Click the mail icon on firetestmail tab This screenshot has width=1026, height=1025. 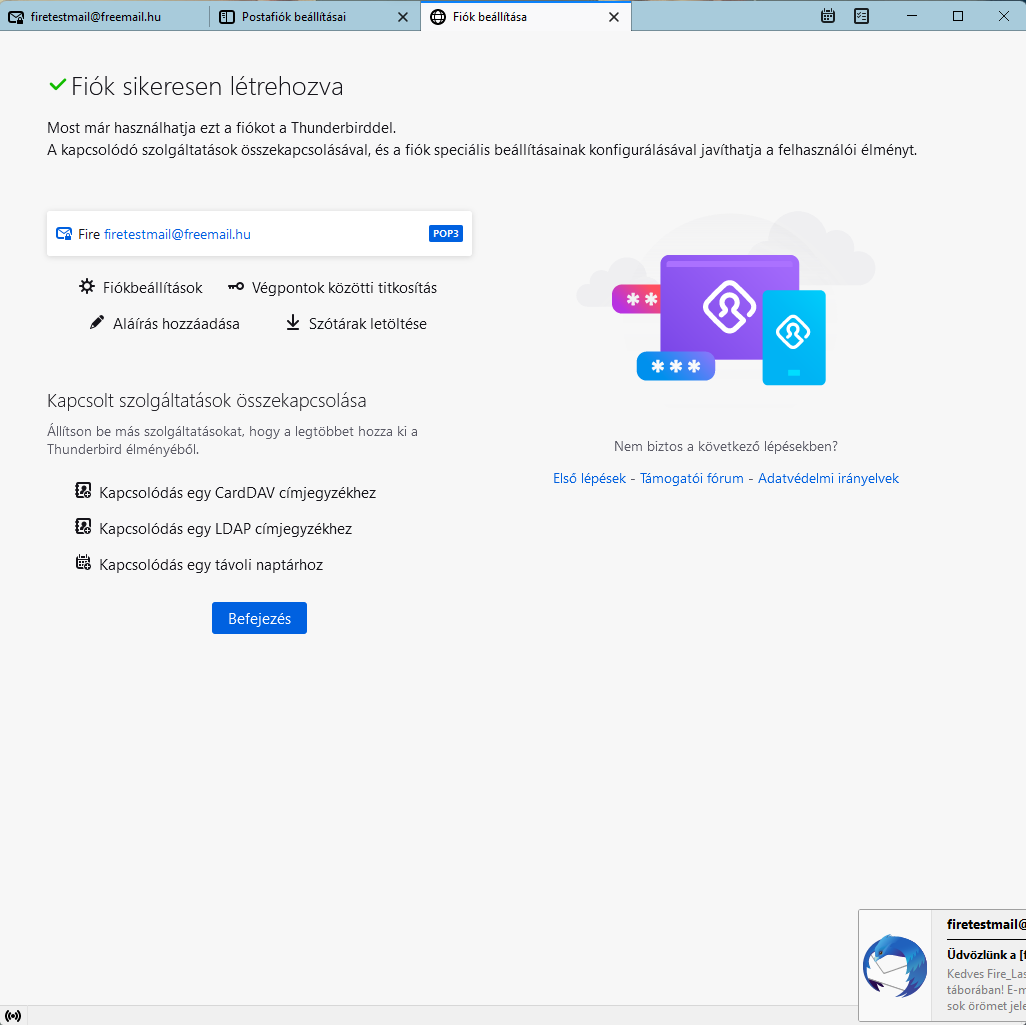click(x=16, y=17)
